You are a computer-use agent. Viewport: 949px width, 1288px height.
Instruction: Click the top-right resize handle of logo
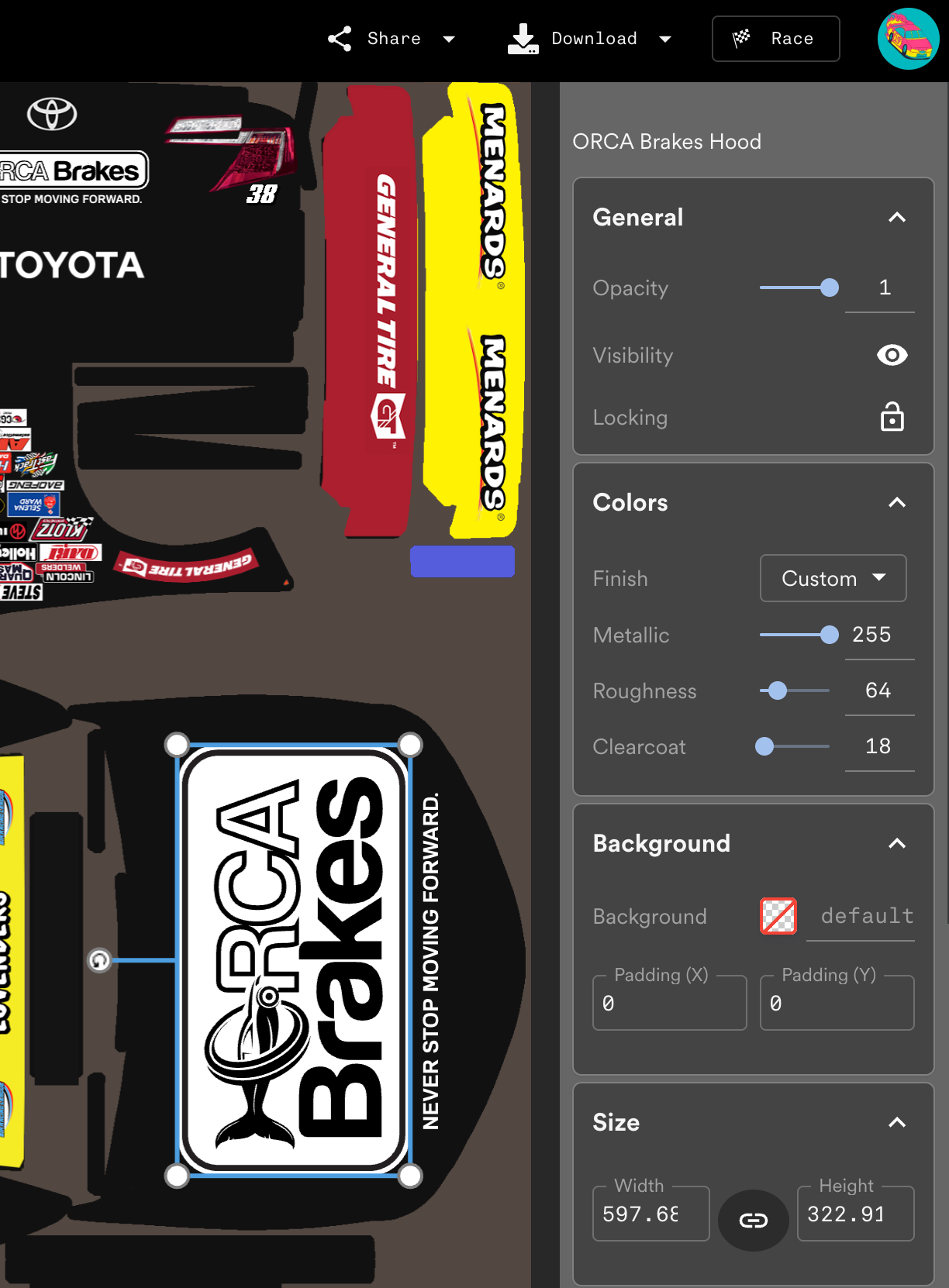[x=410, y=745]
